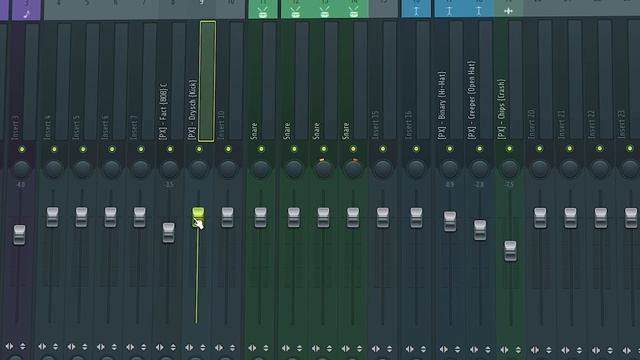Mute the Snare track beside Insert 10
Image resolution: width=640 pixels, height=360 pixels.
[x=261, y=149]
